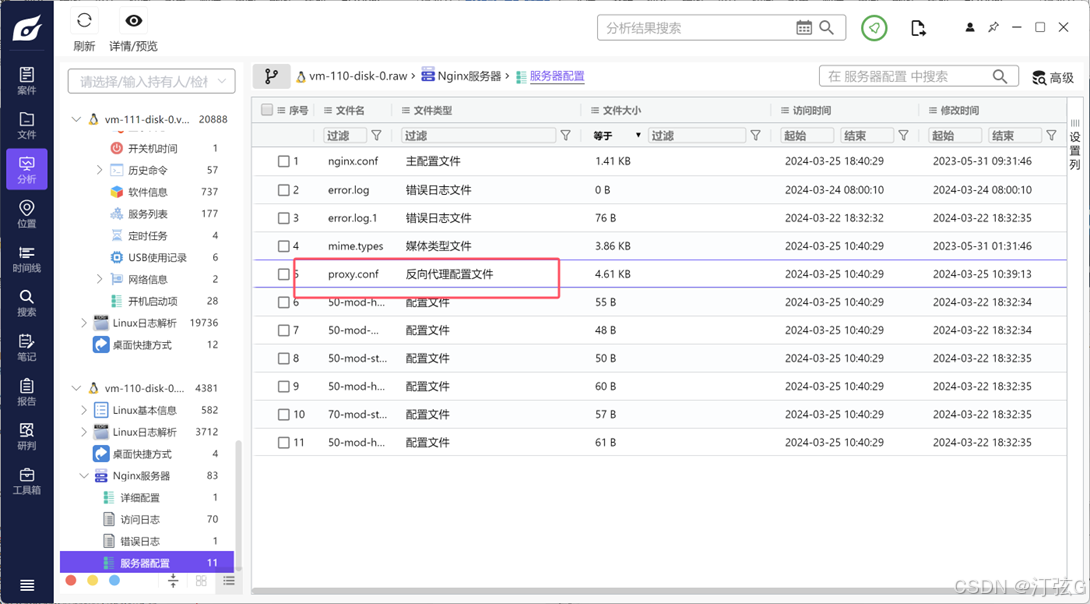Select the 错误日志 tree item
This screenshot has height=604, width=1090.
pos(140,541)
